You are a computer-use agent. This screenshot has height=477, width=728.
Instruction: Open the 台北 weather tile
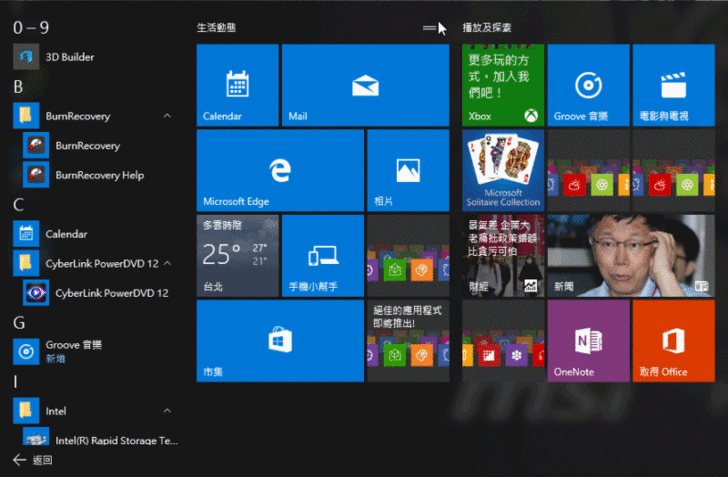point(238,255)
